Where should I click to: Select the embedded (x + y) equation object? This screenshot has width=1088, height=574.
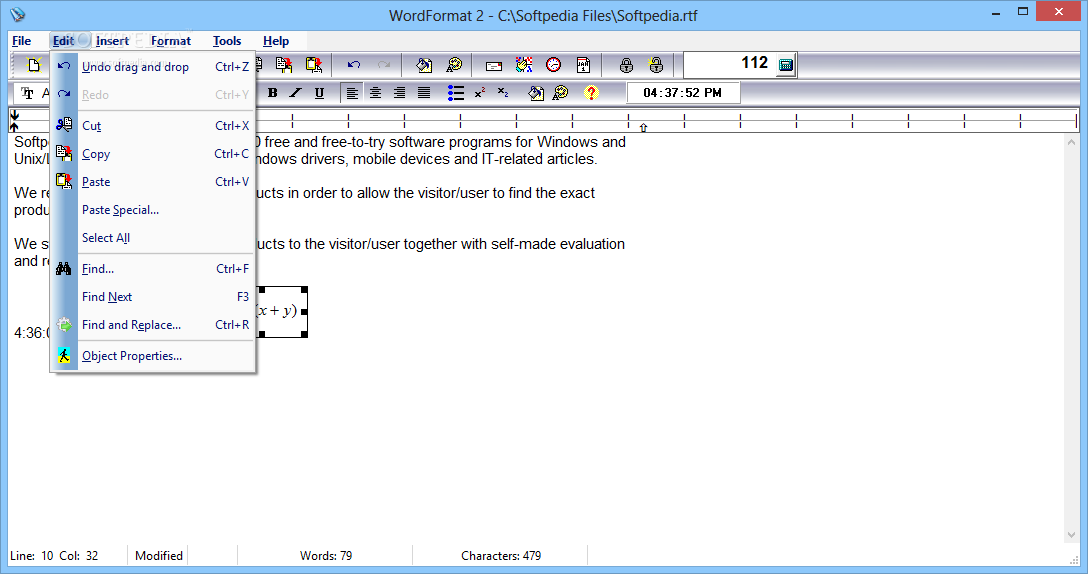pyautogui.click(x=282, y=312)
